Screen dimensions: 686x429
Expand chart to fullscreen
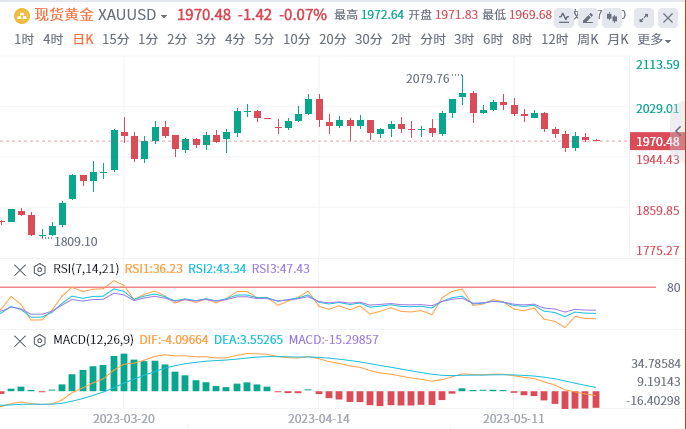point(644,18)
